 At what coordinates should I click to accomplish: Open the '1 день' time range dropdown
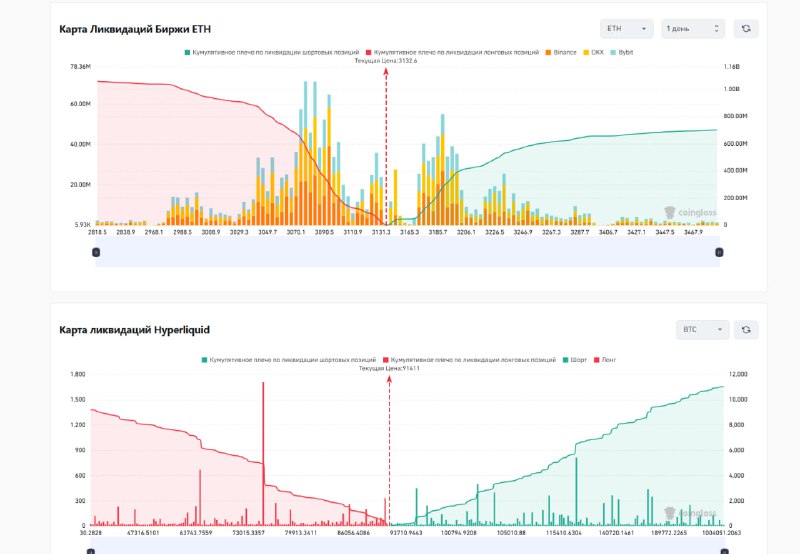pos(692,29)
